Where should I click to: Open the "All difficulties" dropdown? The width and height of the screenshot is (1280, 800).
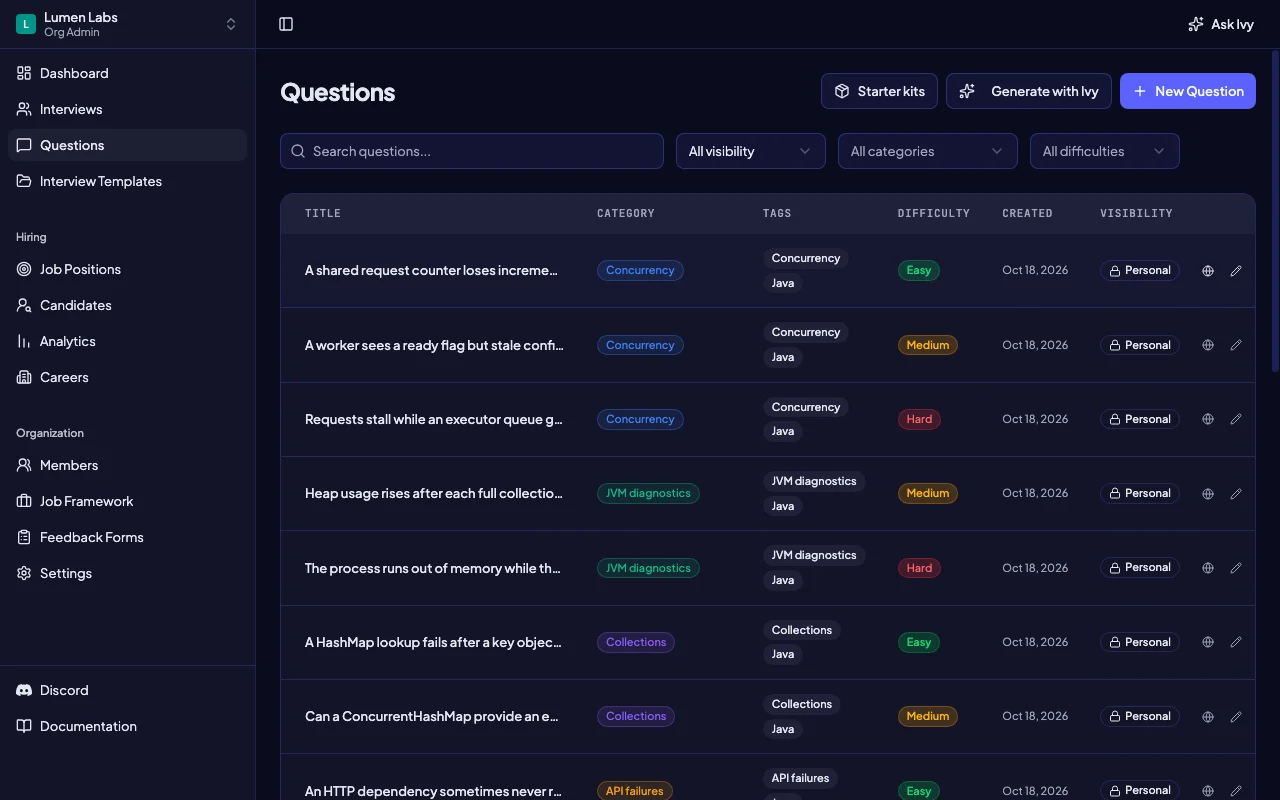click(1105, 151)
